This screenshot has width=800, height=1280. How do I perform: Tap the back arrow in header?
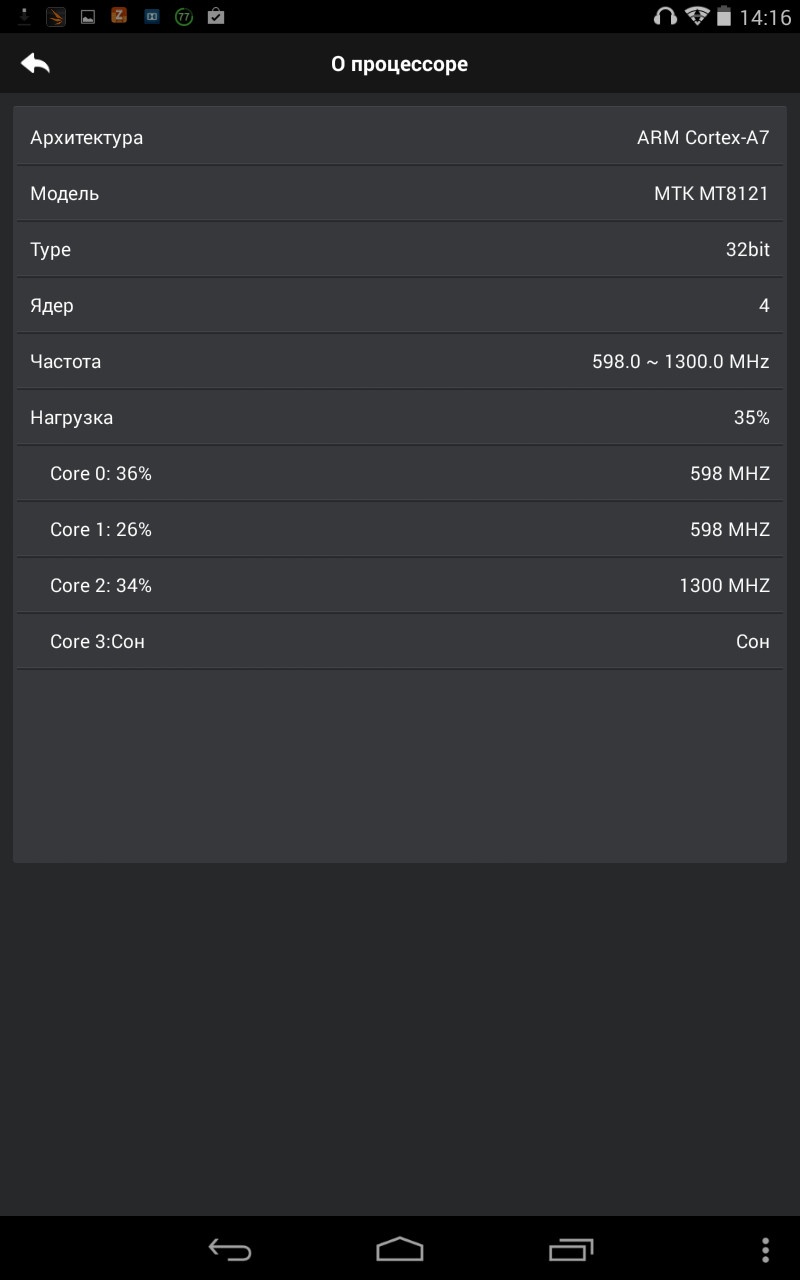35,64
